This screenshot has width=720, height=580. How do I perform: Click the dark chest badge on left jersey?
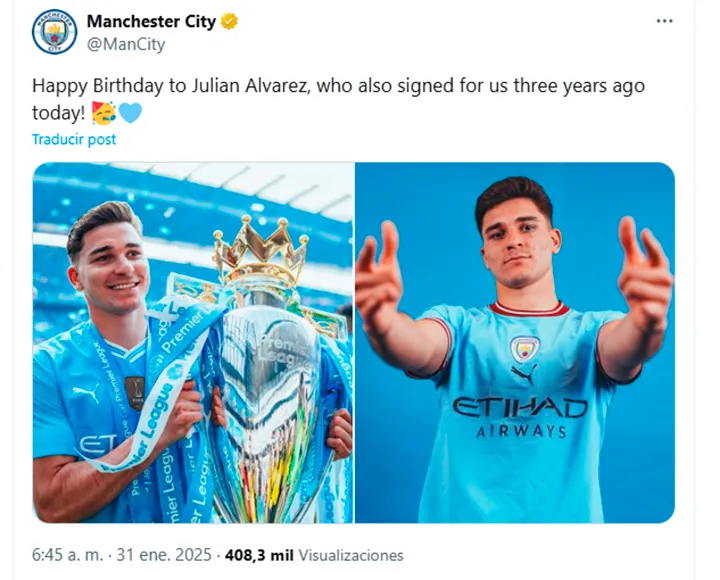pyautogui.click(x=135, y=392)
